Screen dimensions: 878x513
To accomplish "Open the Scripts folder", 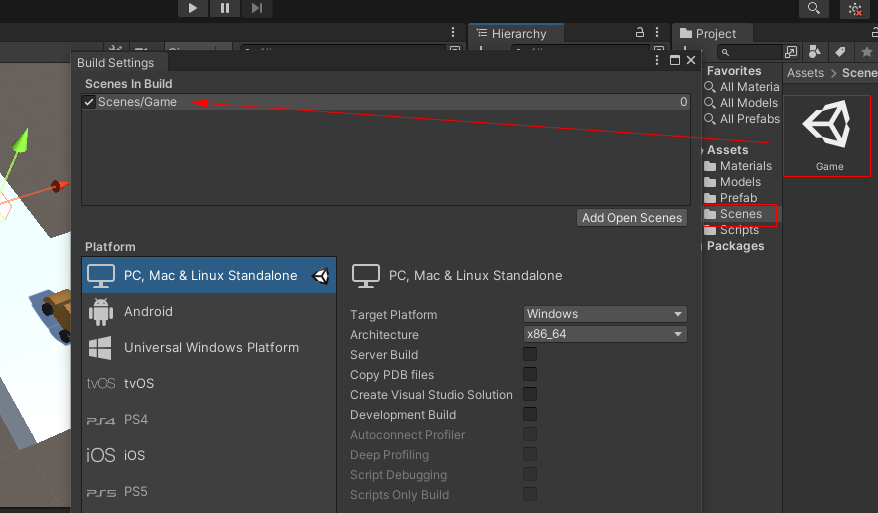I will 732,230.
